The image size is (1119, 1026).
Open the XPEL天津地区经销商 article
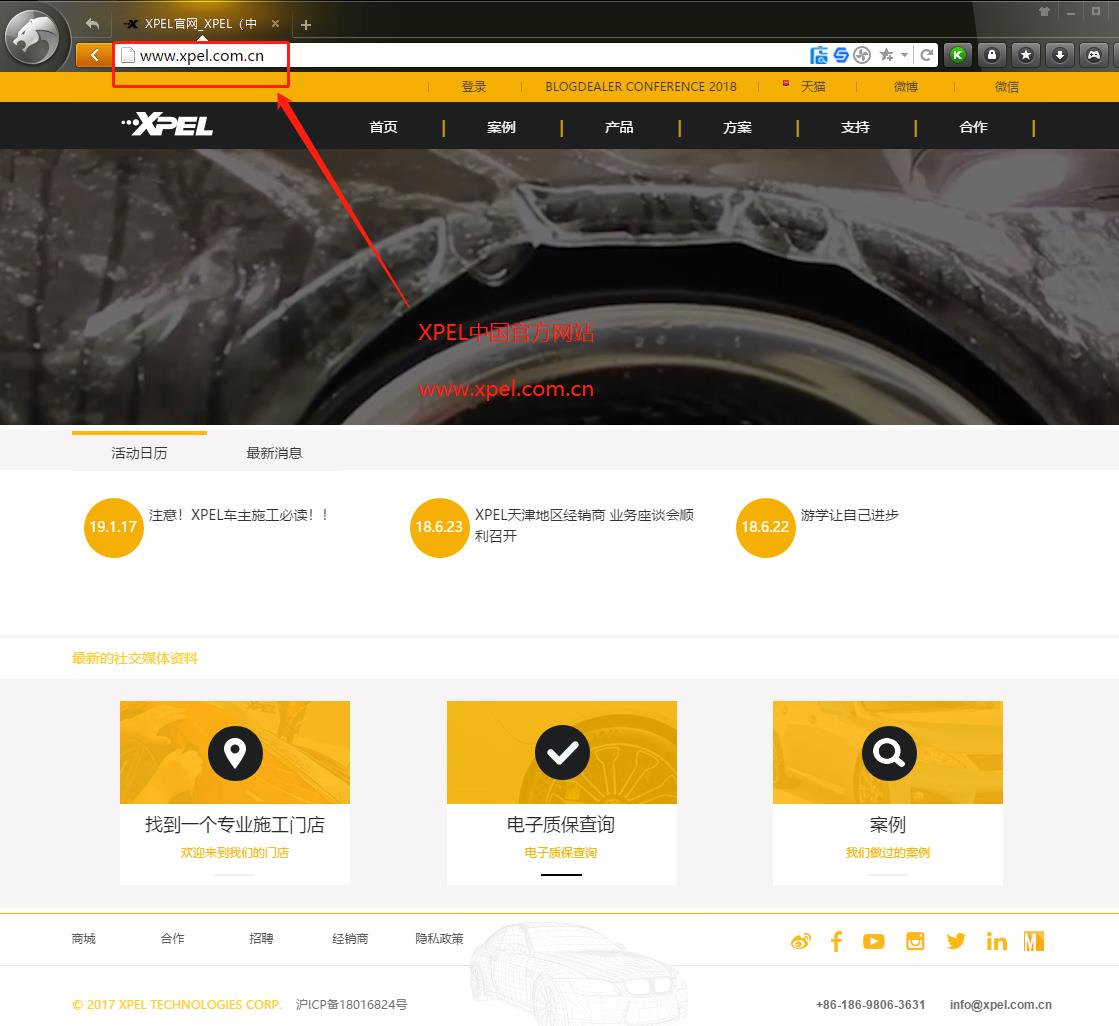(x=584, y=525)
